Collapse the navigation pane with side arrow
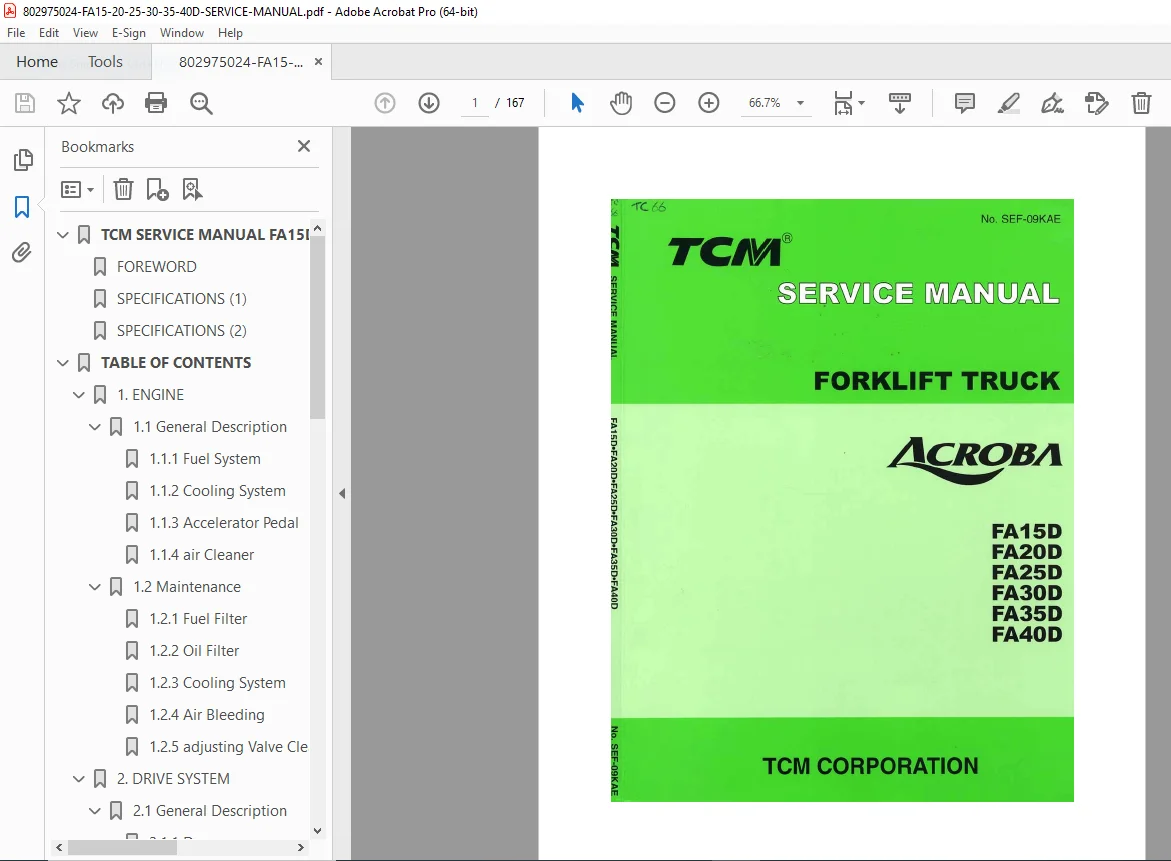1171x861 pixels. click(342, 494)
